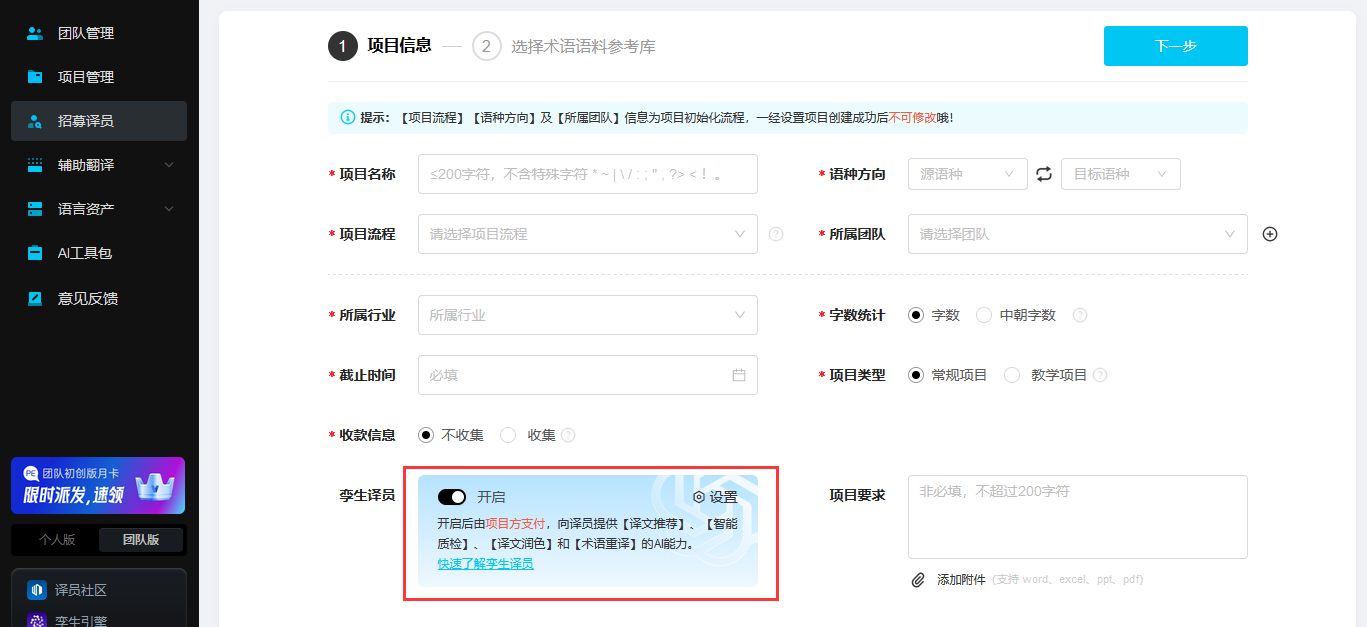
Task: Choose 收集 for 收款信息
Action: 508,435
